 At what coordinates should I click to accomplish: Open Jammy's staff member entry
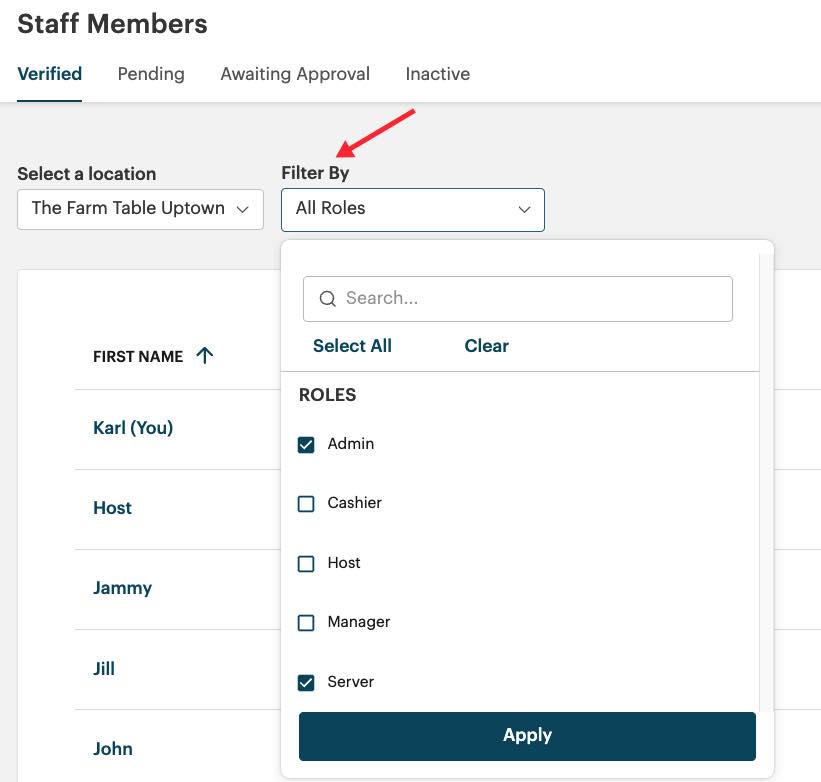click(122, 588)
